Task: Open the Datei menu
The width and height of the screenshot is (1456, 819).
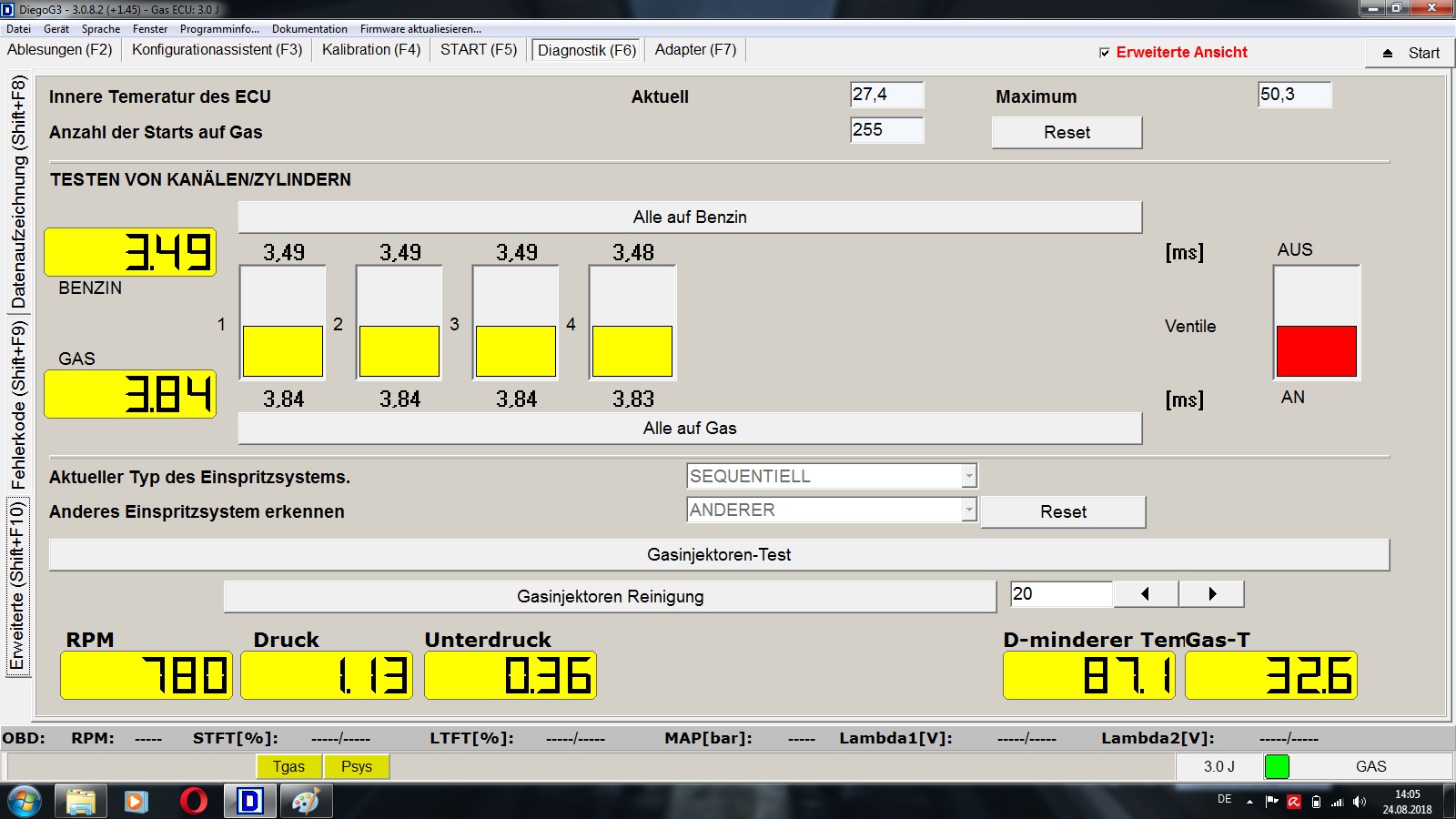Action: [18, 29]
